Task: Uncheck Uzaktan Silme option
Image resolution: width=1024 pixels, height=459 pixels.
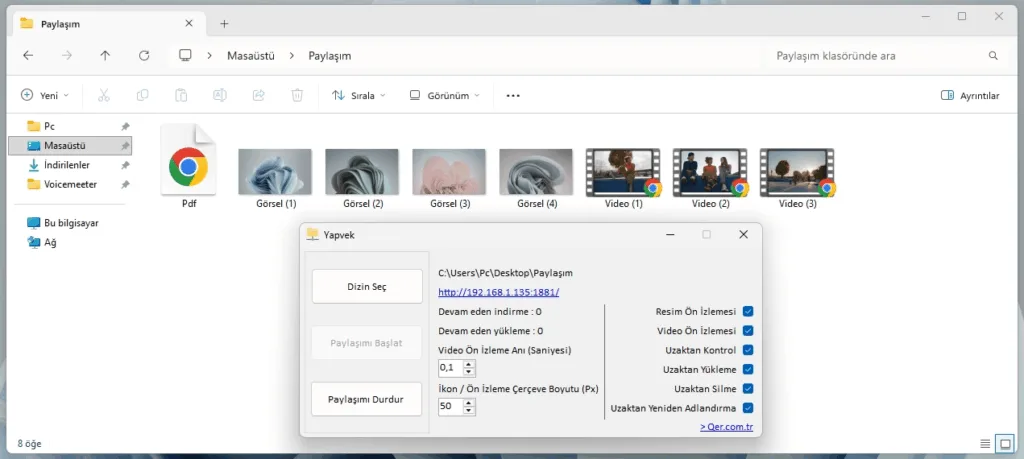Action: [748, 388]
